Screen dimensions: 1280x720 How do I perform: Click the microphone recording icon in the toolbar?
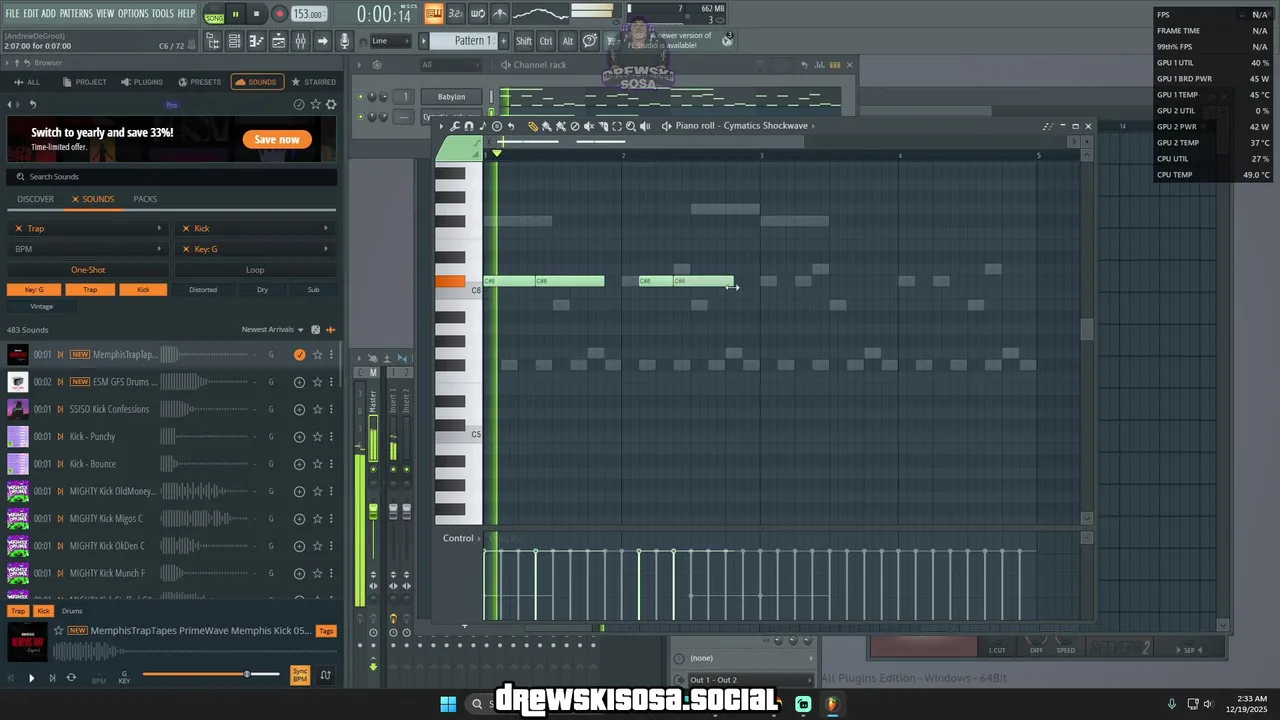pyautogui.click(x=344, y=41)
